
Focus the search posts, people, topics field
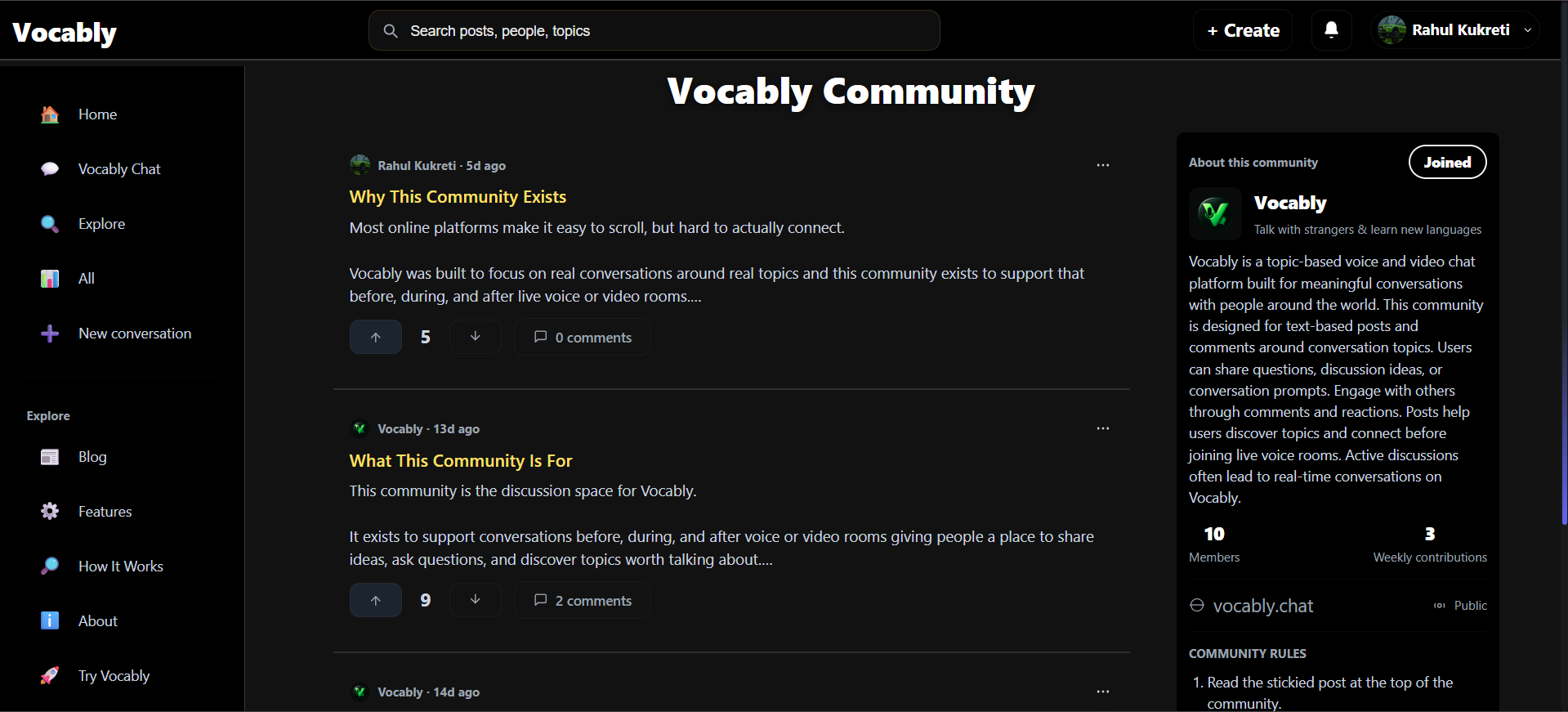670,31
